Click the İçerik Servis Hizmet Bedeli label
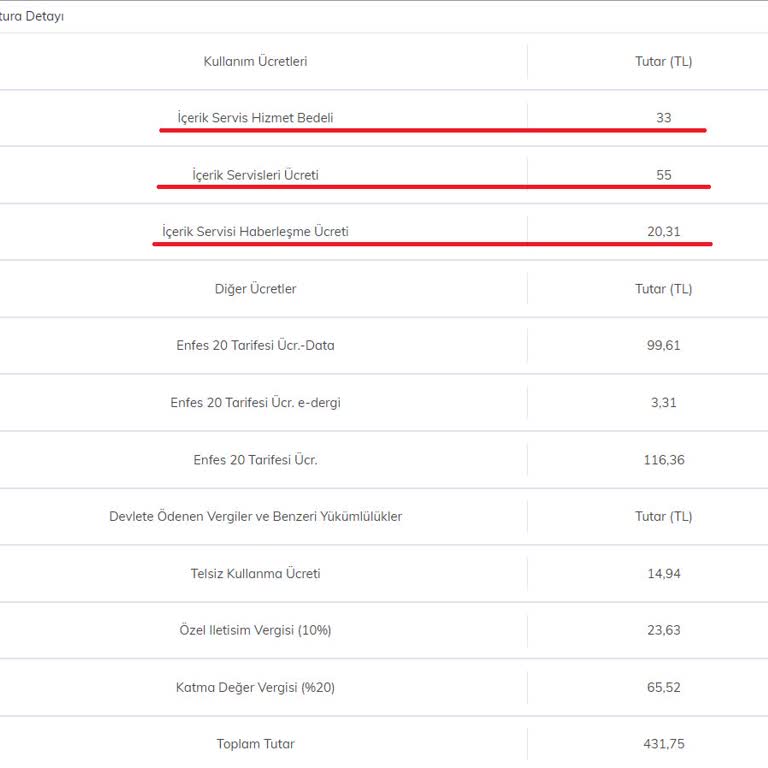 255,118
